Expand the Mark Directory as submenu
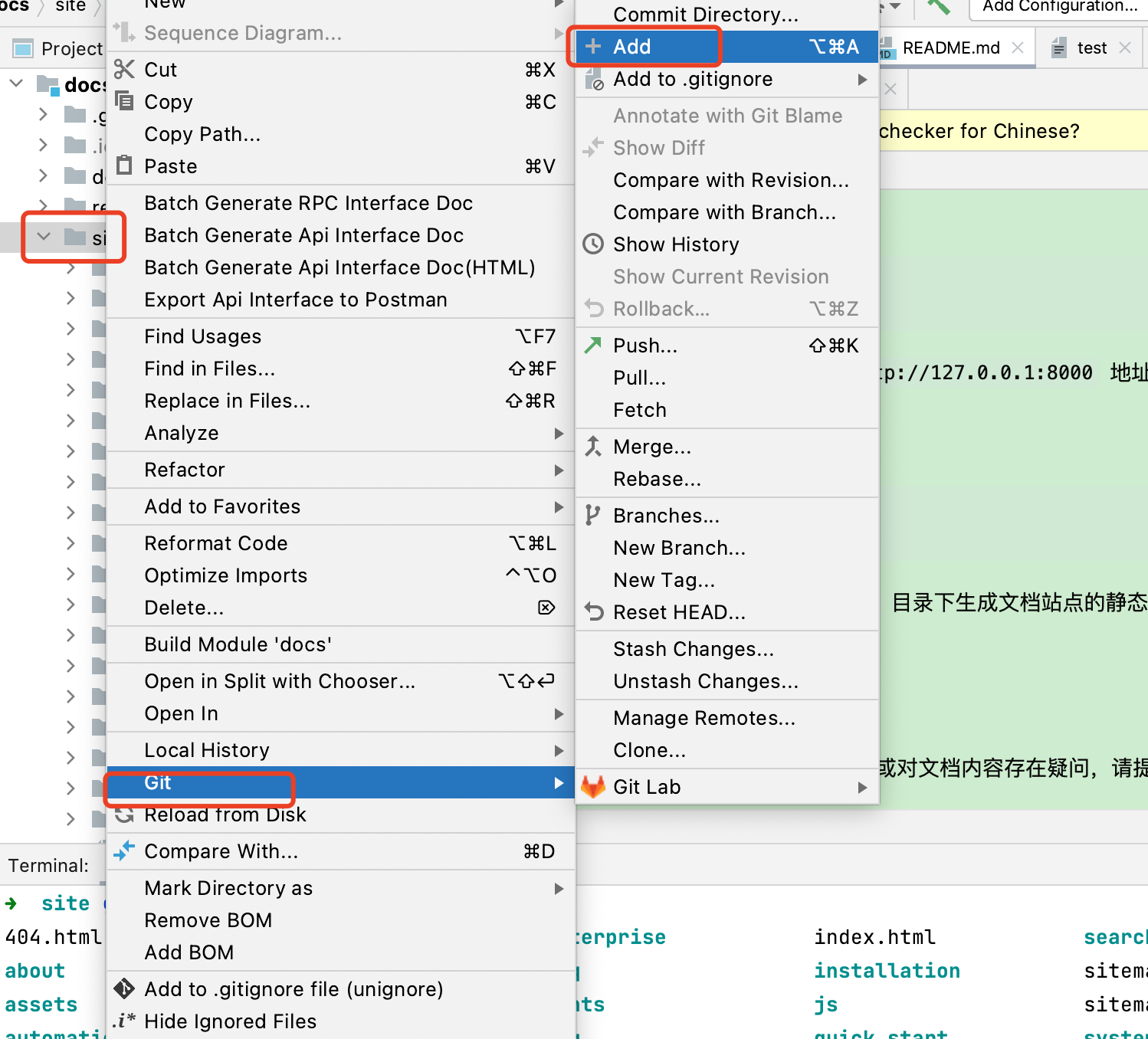This screenshot has width=1148, height=1039. 559,888
